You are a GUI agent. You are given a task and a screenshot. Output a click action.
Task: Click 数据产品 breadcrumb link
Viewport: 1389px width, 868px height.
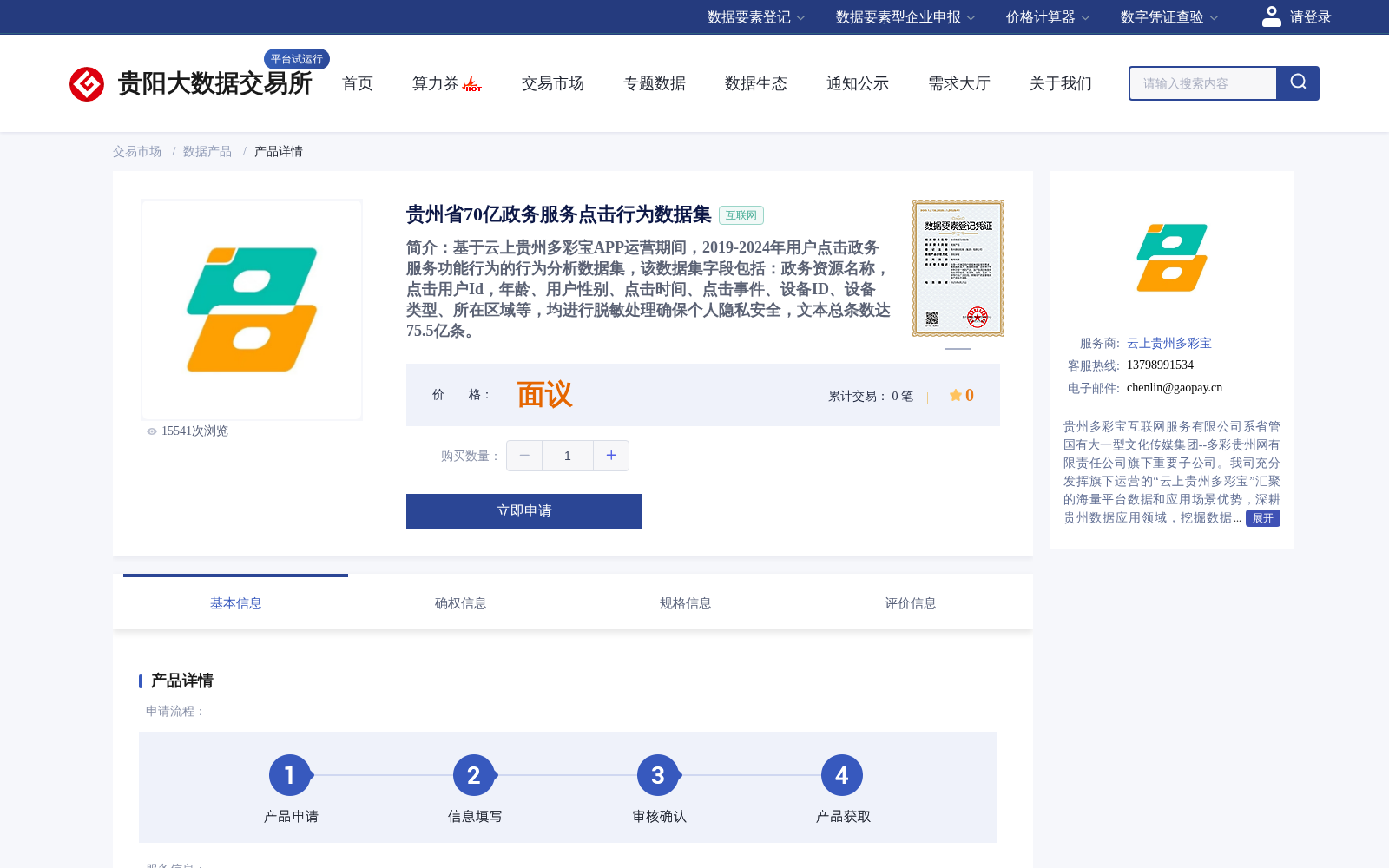[207, 151]
